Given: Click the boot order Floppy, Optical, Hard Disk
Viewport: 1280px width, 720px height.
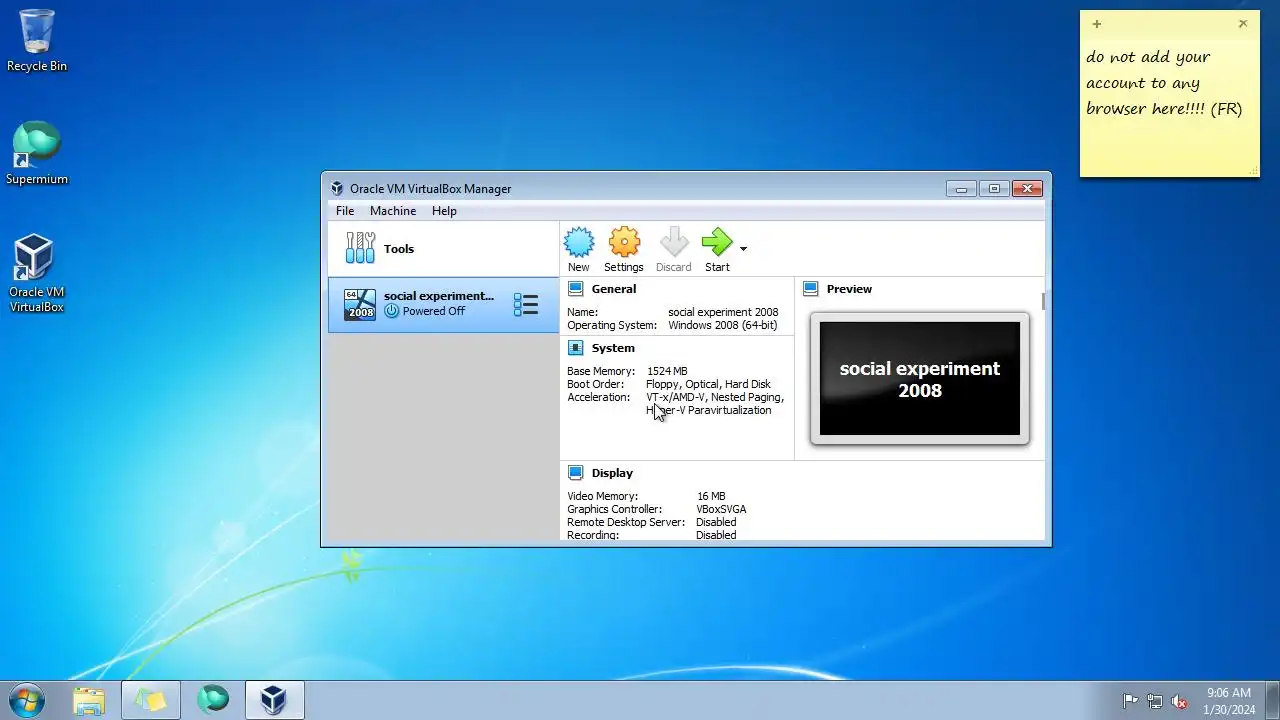Looking at the screenshot, I should click(x=708, y=384).
